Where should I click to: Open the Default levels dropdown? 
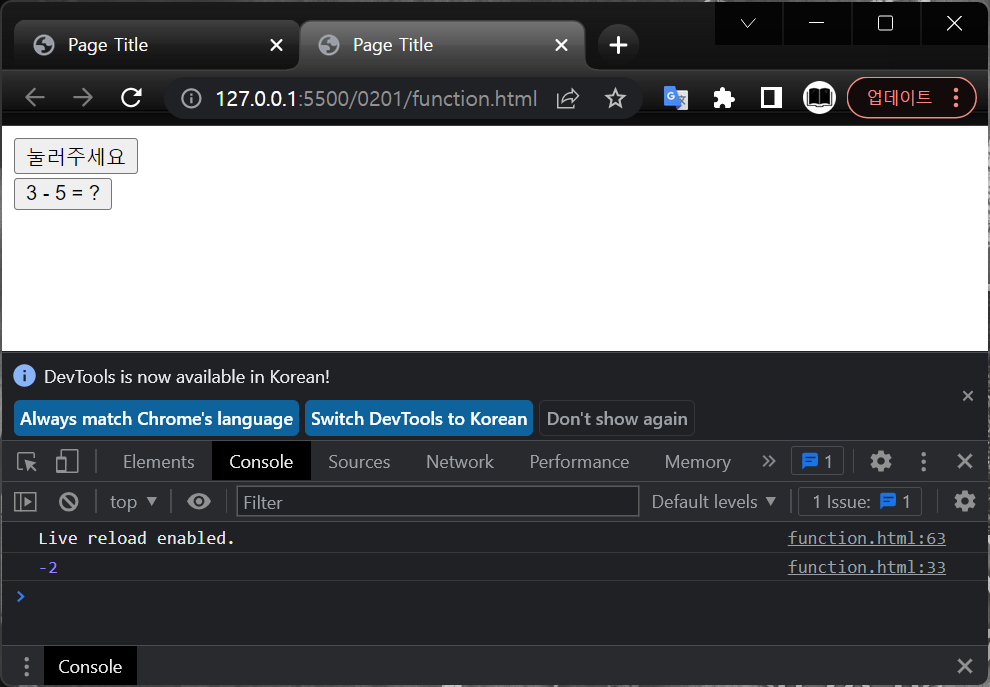coord(713,502)
